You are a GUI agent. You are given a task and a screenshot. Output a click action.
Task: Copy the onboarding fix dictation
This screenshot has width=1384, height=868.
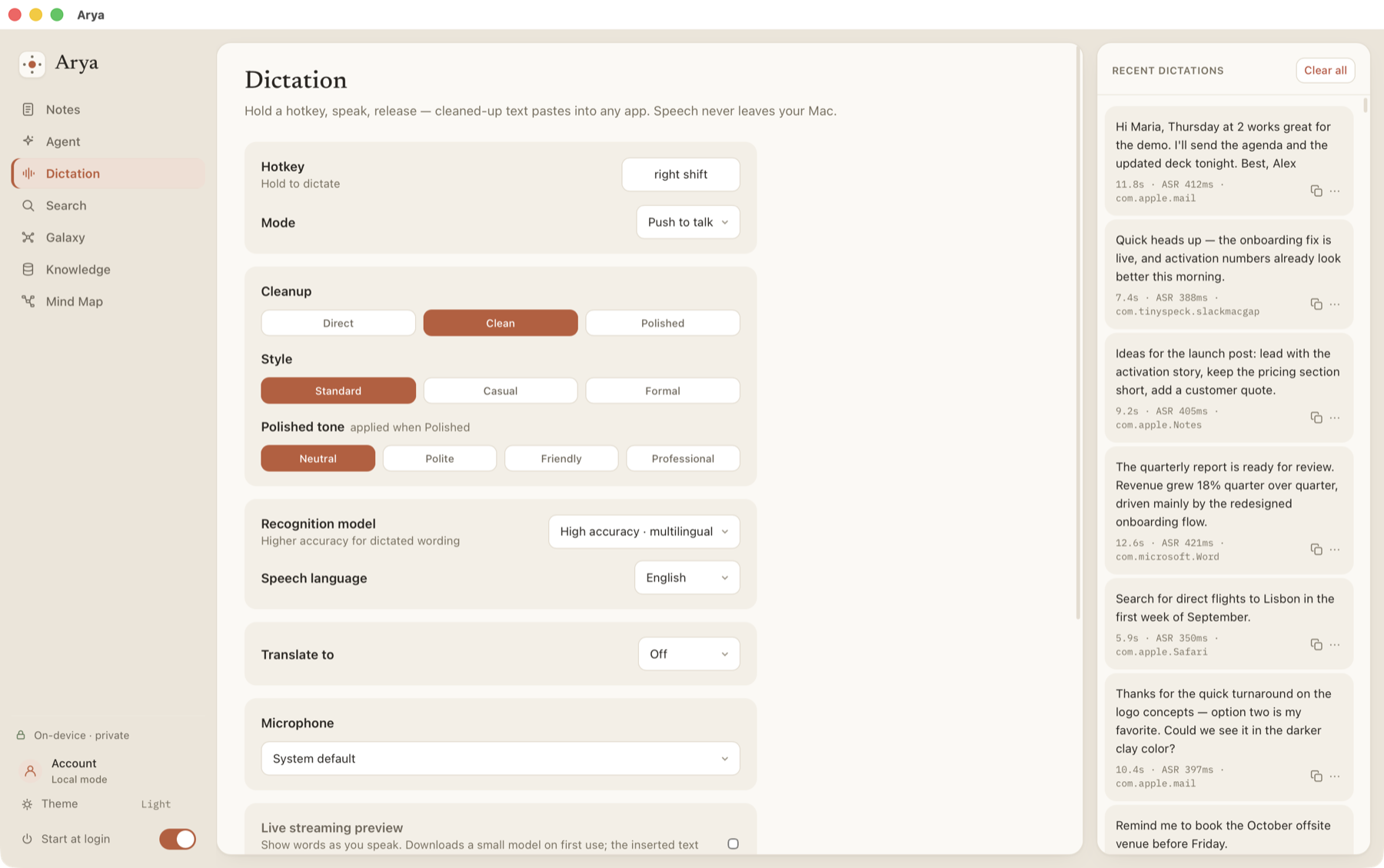point(1316,304)
